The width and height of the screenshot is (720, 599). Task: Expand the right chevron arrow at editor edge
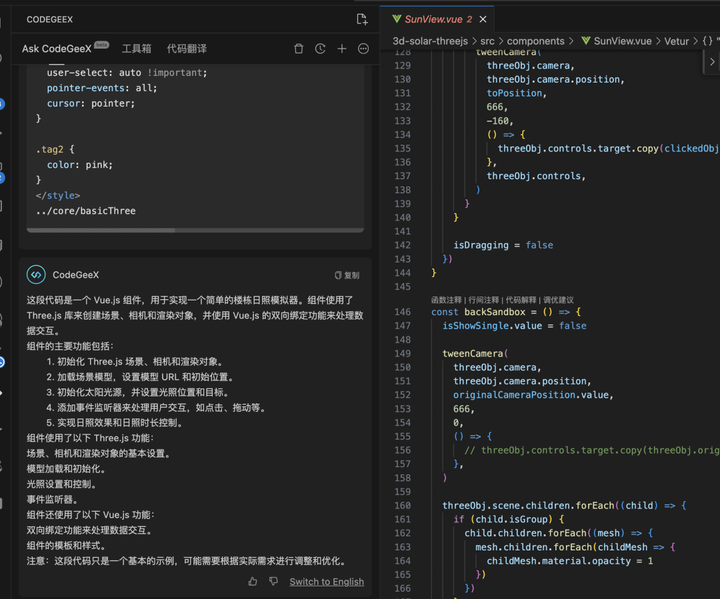[x=712, y=62]
